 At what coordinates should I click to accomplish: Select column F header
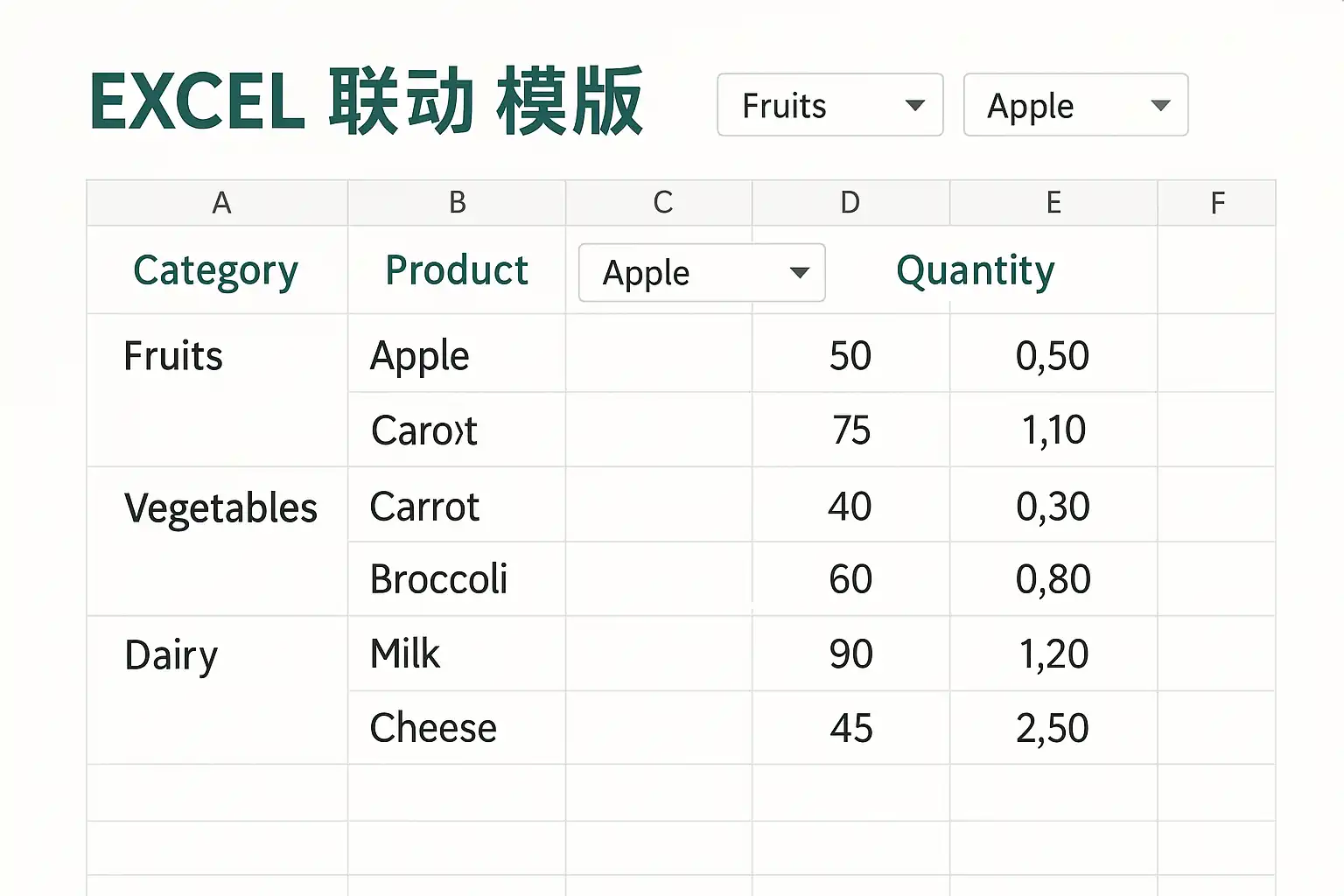click(x=1216, y=203)
